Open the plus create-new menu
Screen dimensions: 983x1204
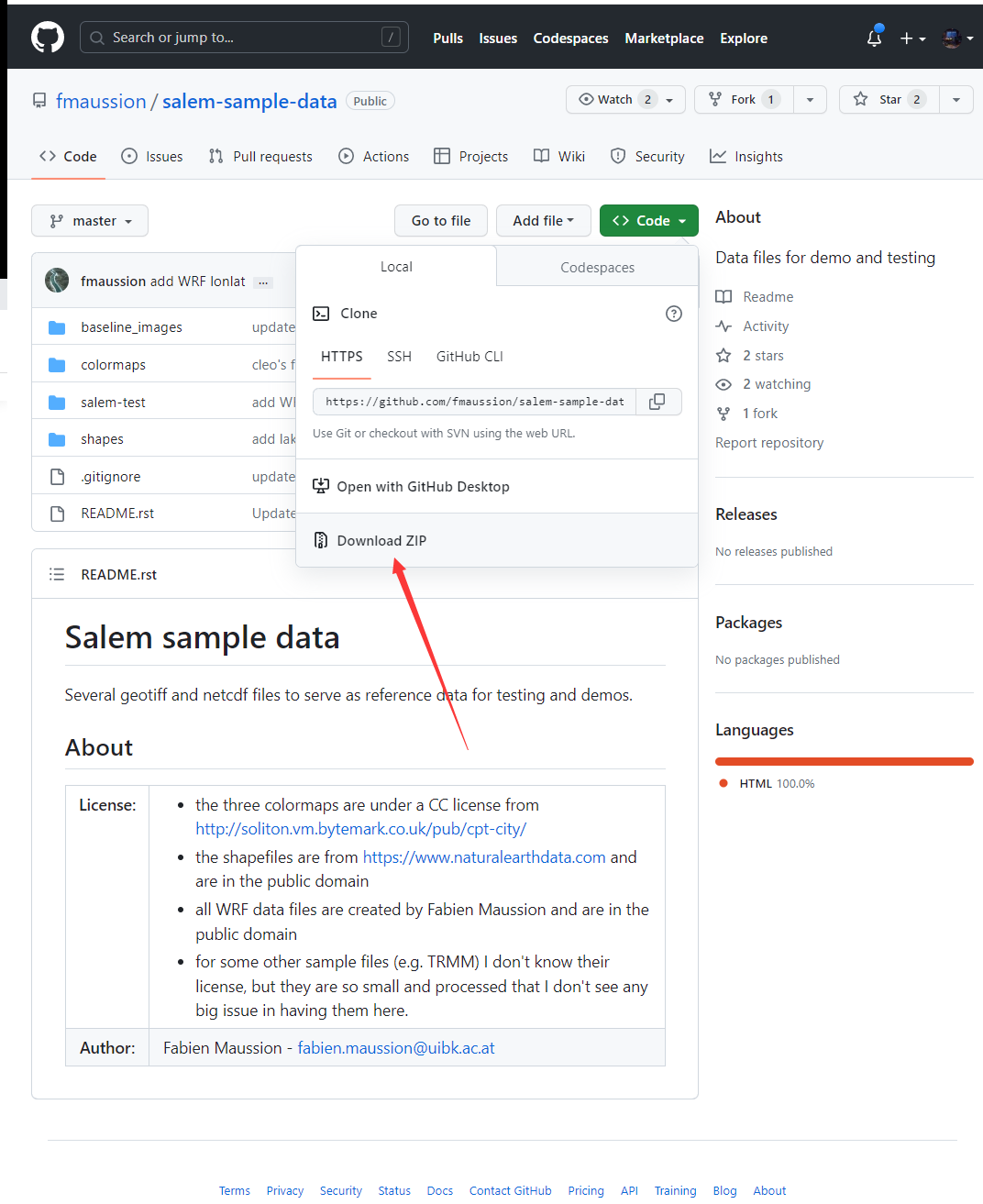(912, 39)
